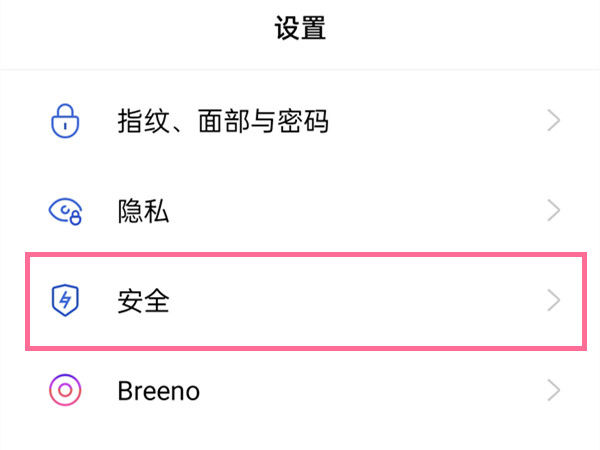The width and height of the screenshot is (600, 450).
Task: Choose the 安全 text label
Action: click(143, 301)
